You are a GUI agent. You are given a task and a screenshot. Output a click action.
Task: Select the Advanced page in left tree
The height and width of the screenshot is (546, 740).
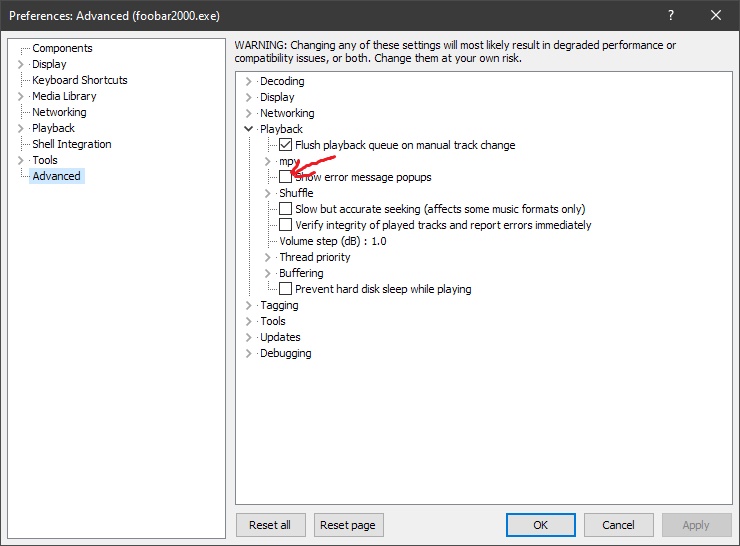click(x=57, y=176)
